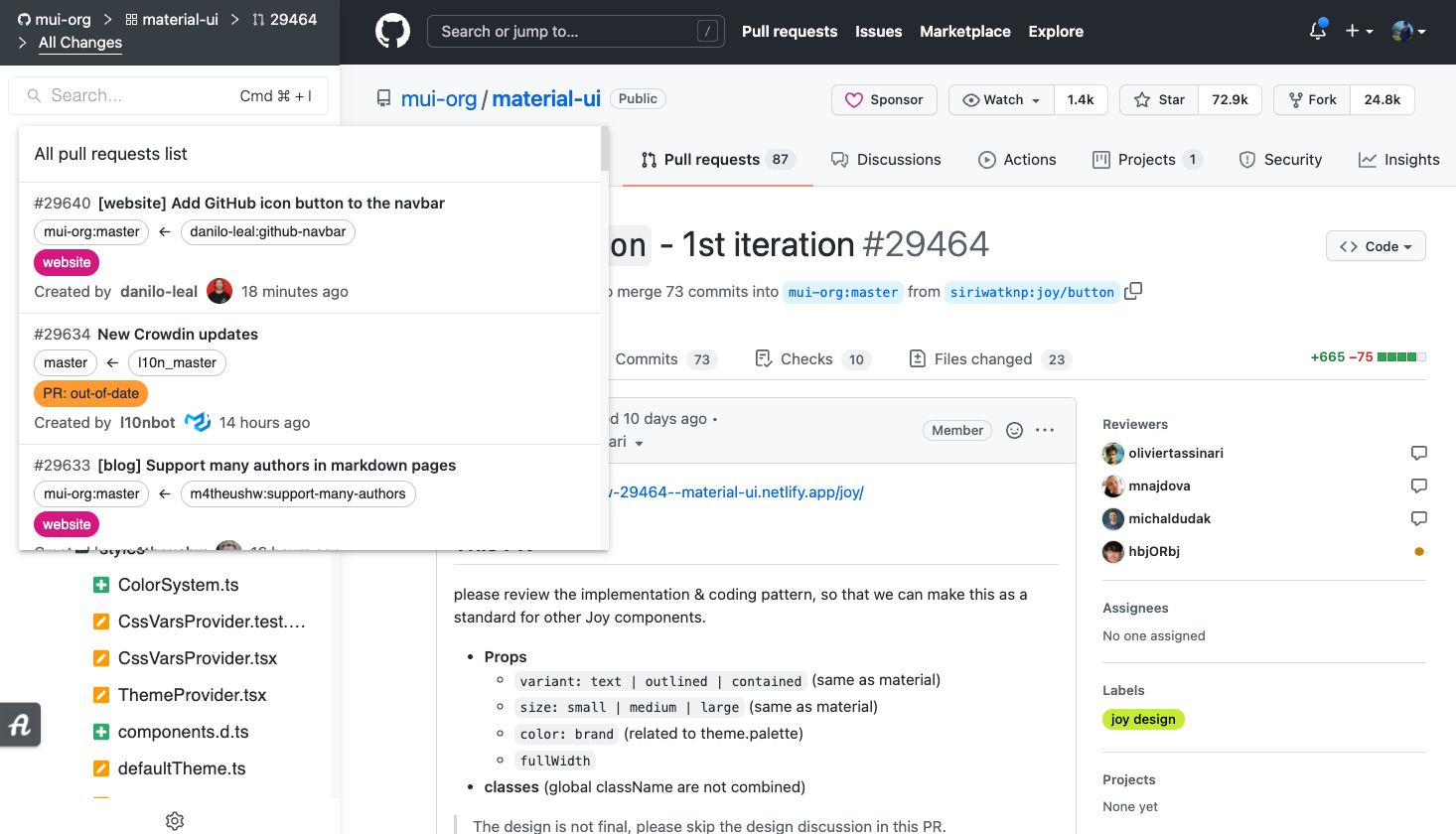The height and width of the screenshot is (834, 1456).
Task: Switch to Files changed tab
Action: coord(990,359)
